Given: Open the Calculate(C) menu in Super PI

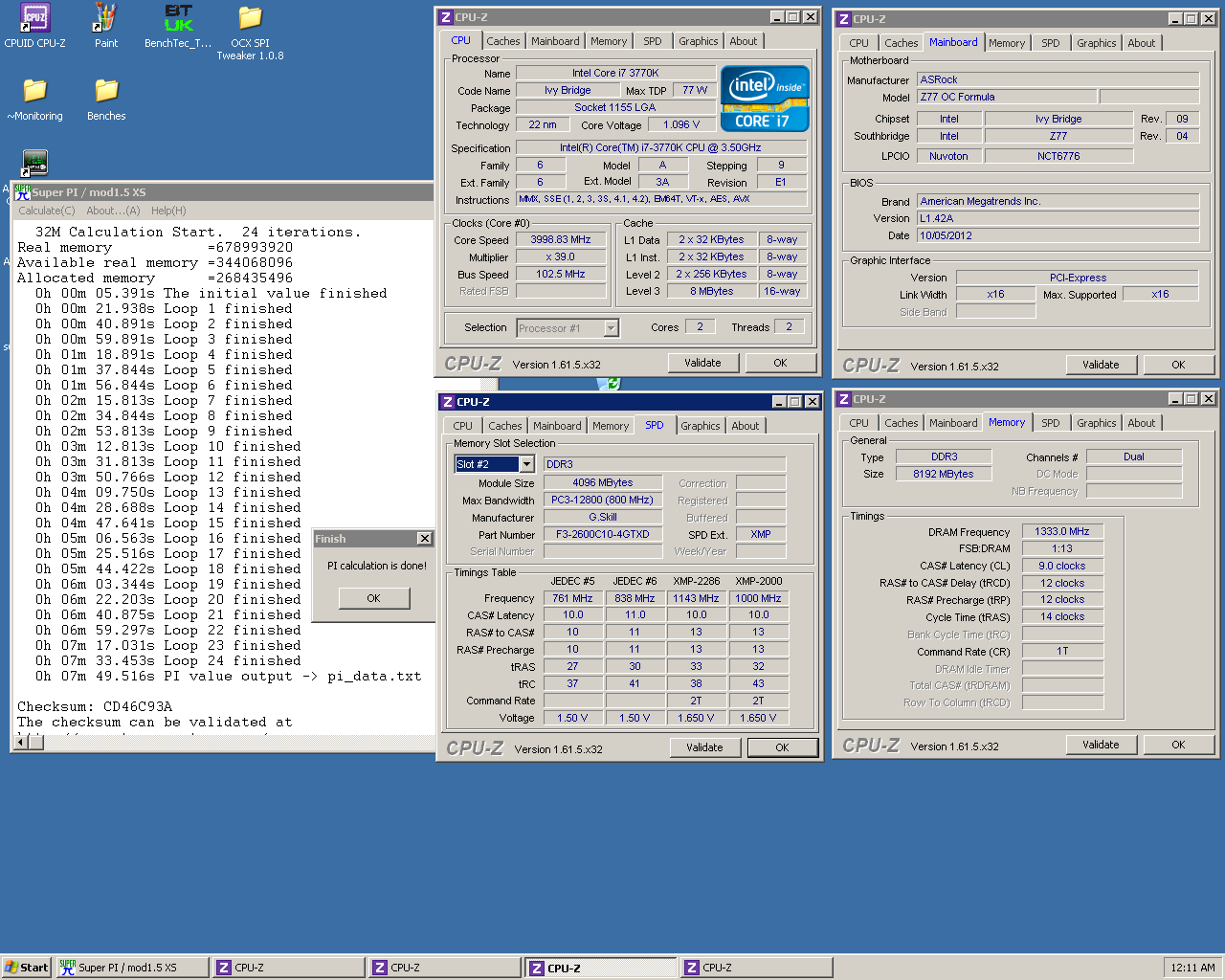Looking at the screenshot, I should click(47, 211).
